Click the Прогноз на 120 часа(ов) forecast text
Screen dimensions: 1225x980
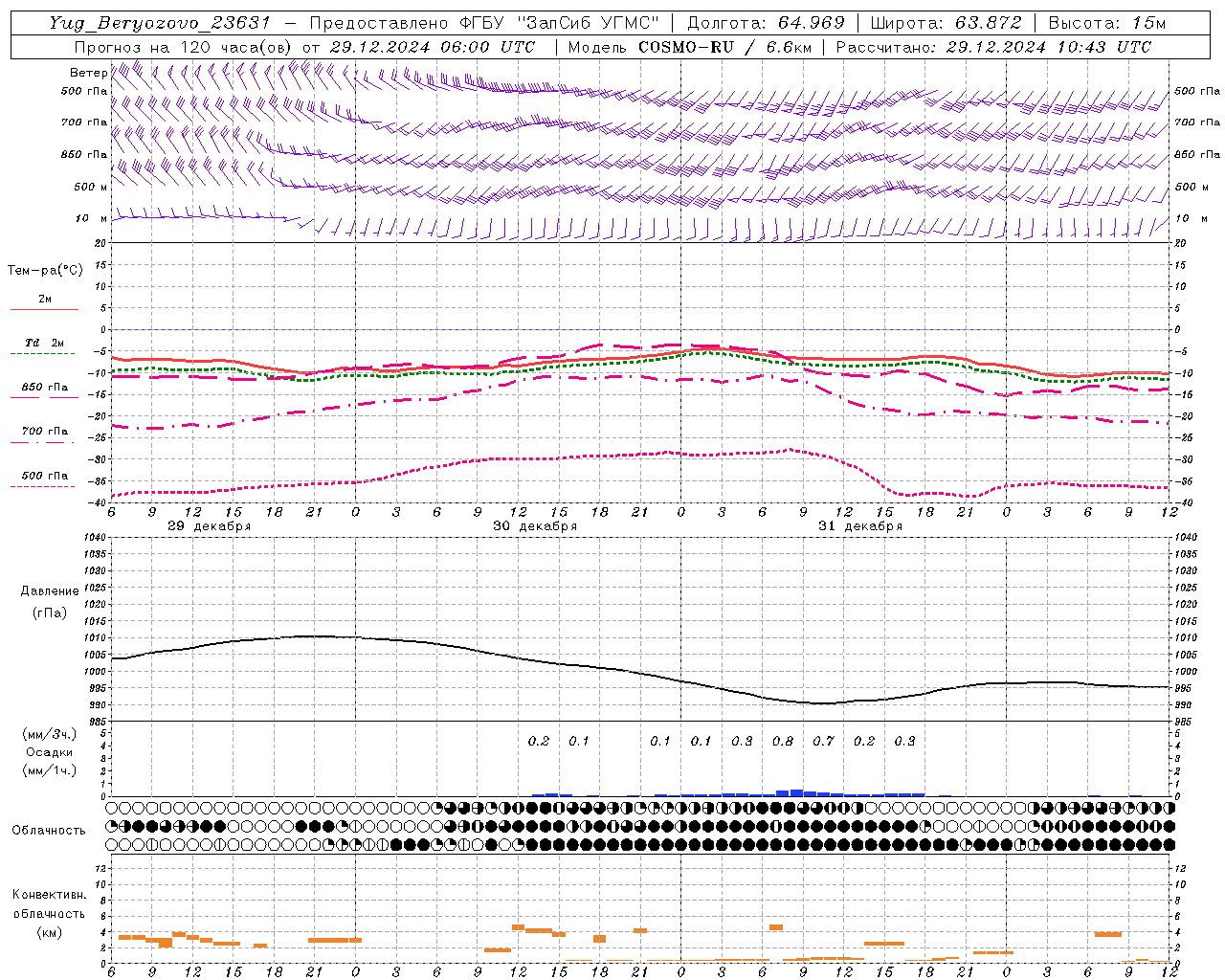coord(184,47)
